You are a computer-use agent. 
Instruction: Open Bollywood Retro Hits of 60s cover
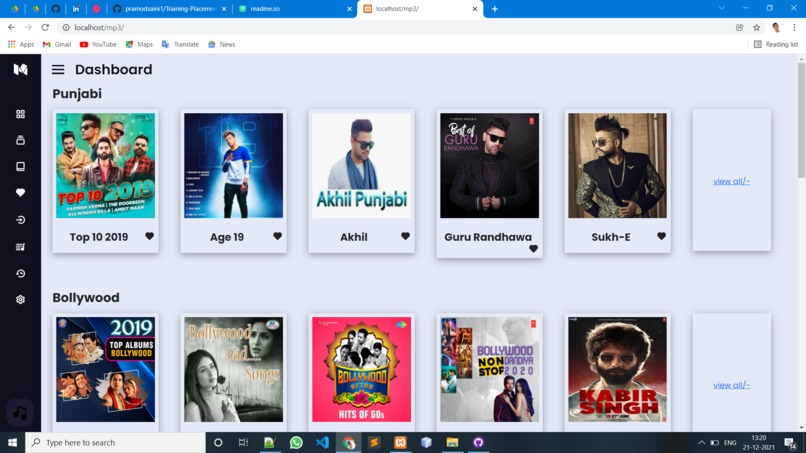click(361, 369)
